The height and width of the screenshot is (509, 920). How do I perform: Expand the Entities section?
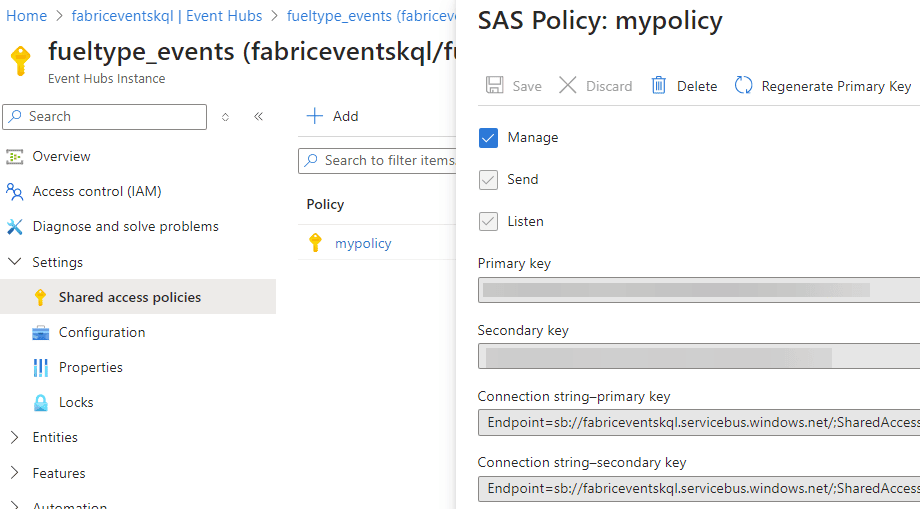(15, 437)
